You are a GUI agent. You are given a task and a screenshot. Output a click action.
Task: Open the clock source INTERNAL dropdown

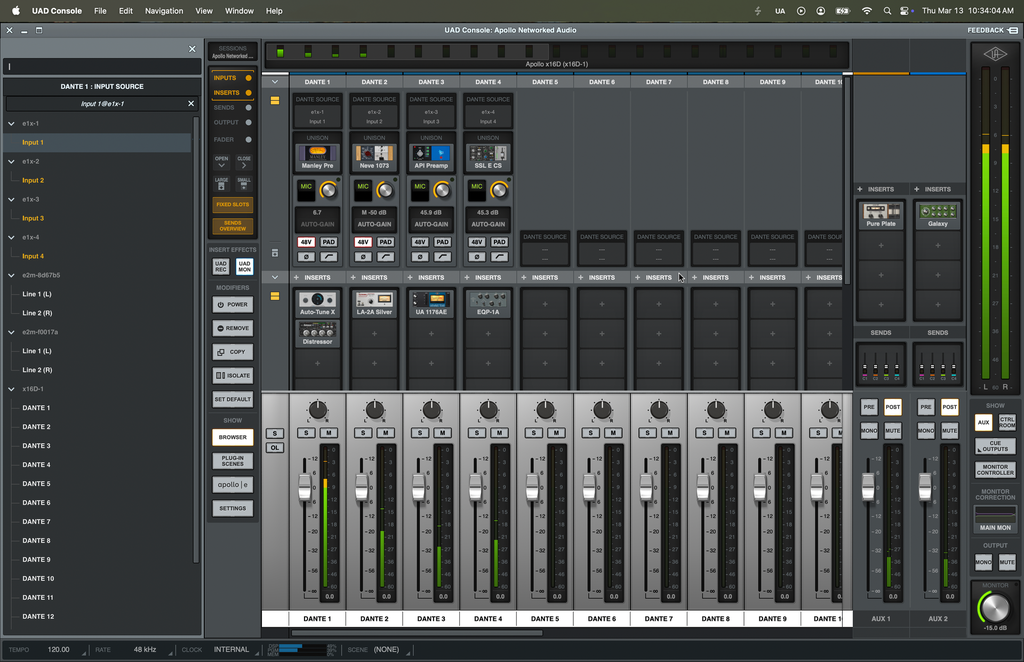tap(231, 650)
